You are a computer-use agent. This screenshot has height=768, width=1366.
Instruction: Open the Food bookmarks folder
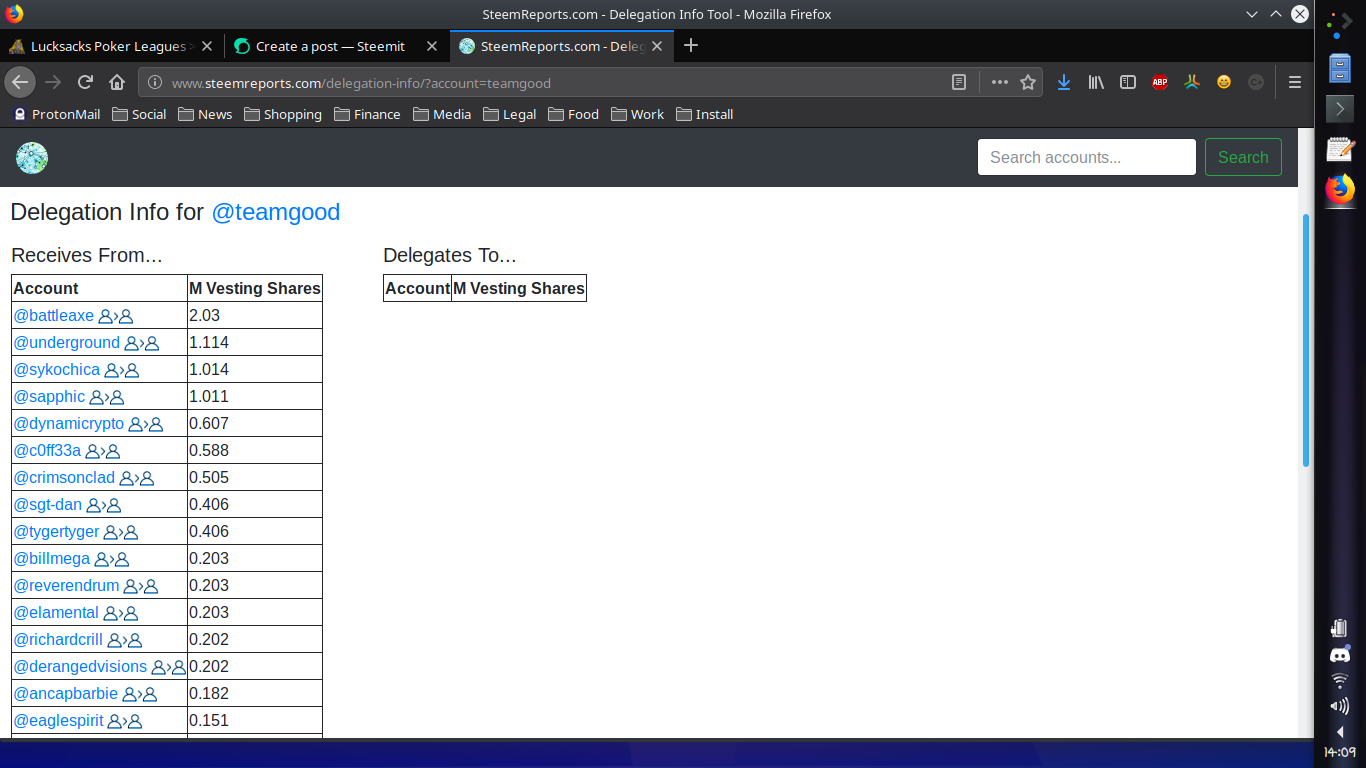(573, 114)
